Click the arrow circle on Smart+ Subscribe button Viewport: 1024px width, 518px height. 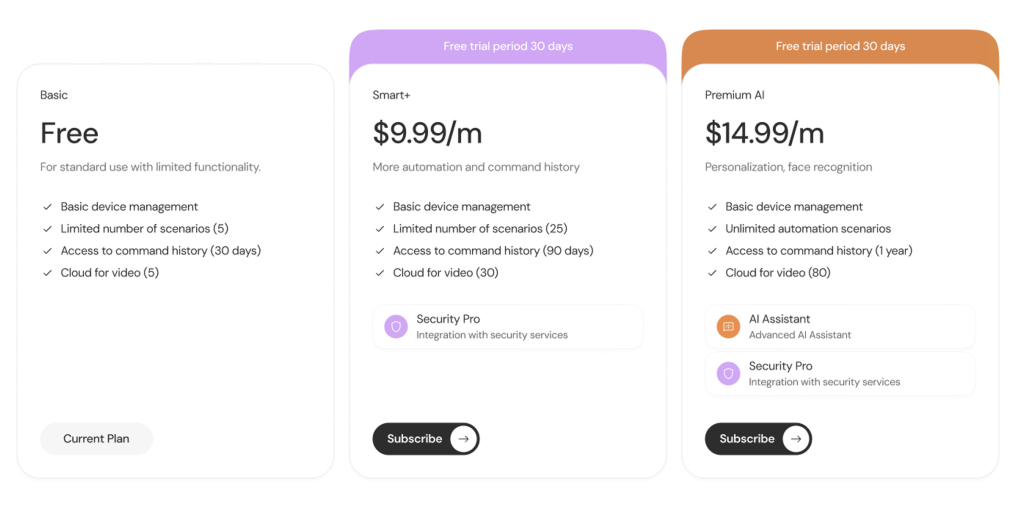pyautogui.click(x=463, y=439)
